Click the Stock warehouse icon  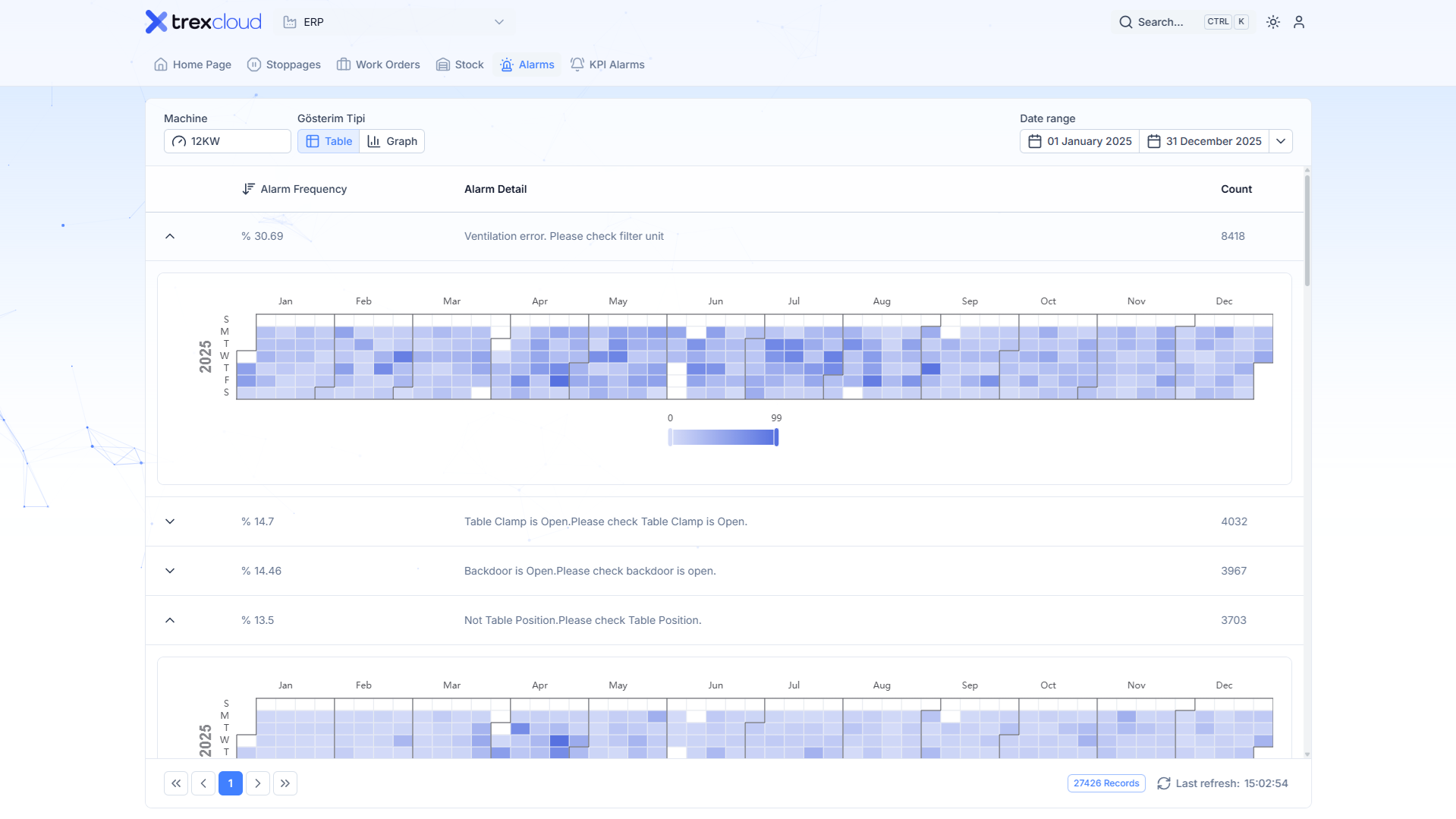[443, 65]
